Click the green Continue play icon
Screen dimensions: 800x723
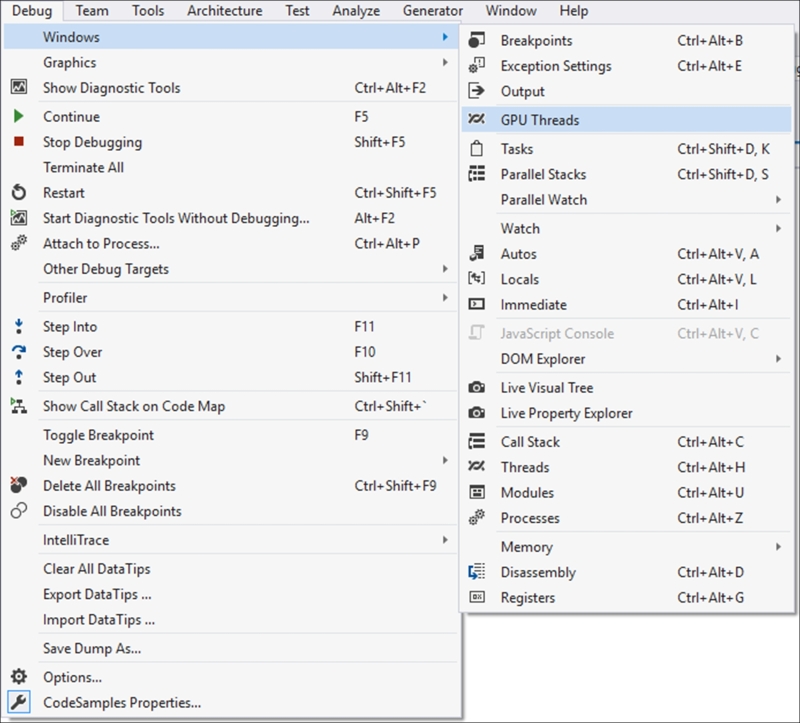tap(18, 116)
